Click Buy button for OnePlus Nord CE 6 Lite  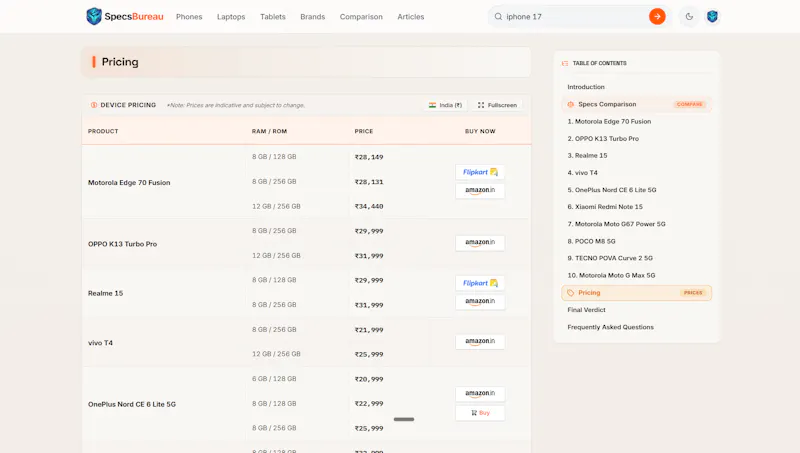point(480,413)
